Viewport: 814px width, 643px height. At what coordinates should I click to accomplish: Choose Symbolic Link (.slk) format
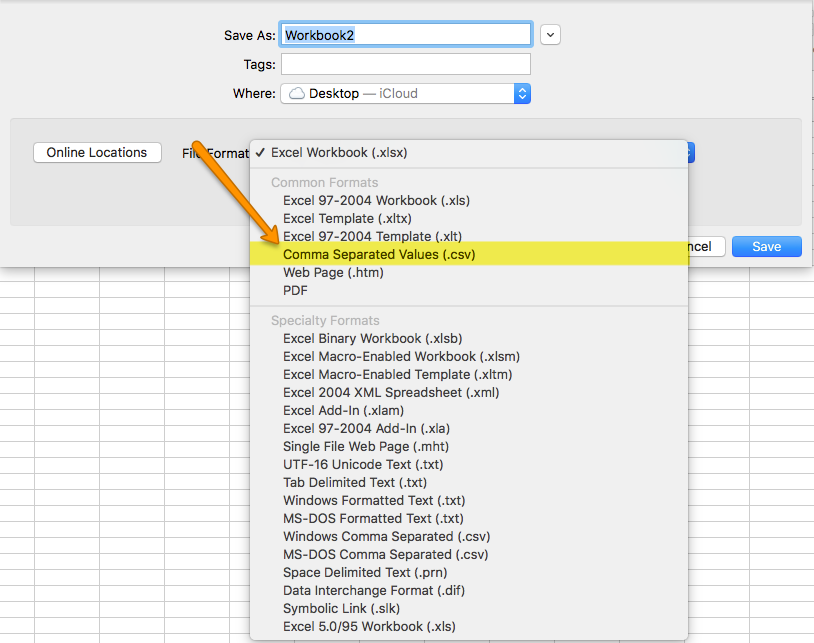[x=469, y=608]
